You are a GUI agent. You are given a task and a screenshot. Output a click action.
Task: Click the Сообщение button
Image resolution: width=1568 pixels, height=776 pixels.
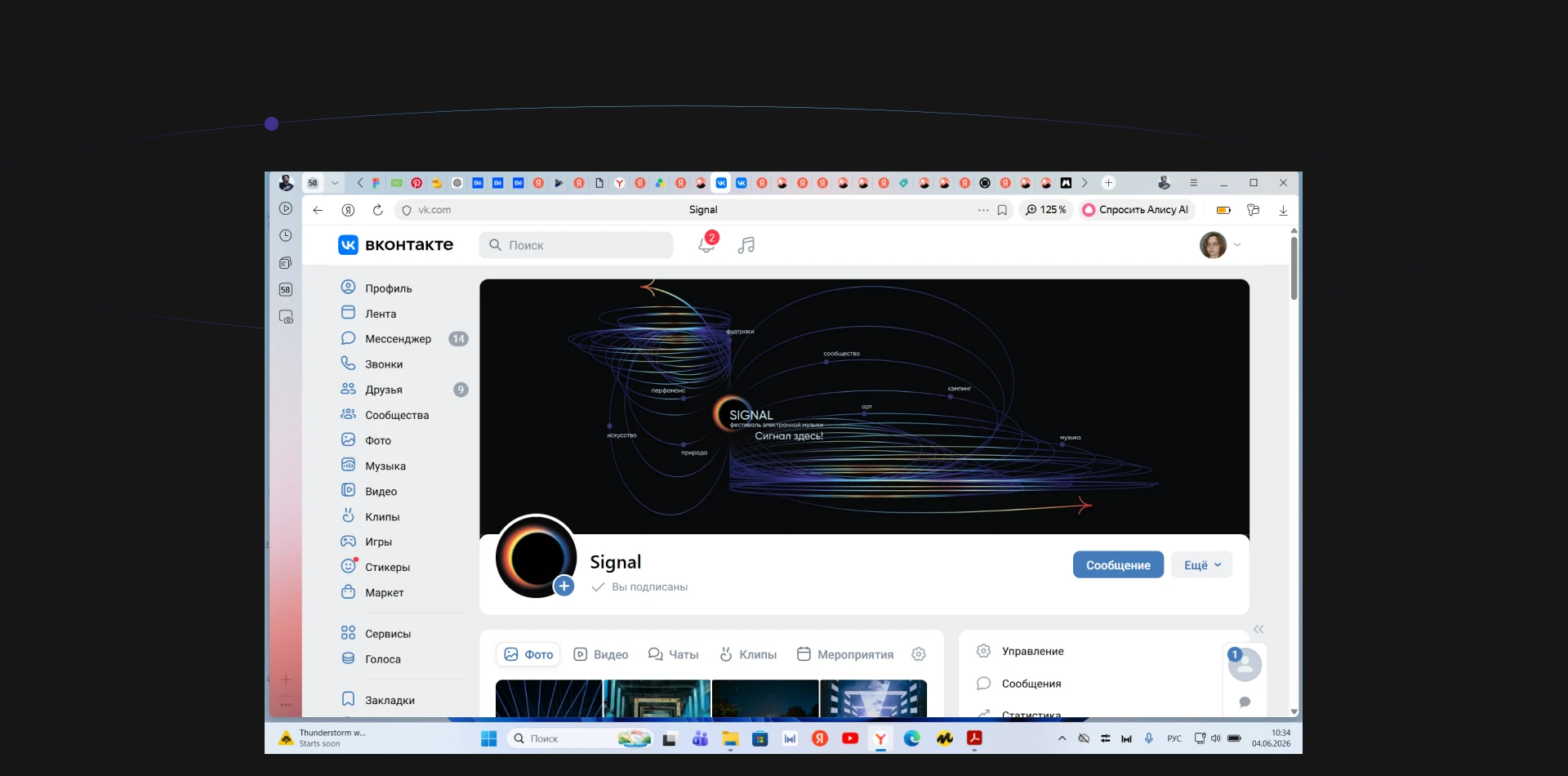(1118, 565)
